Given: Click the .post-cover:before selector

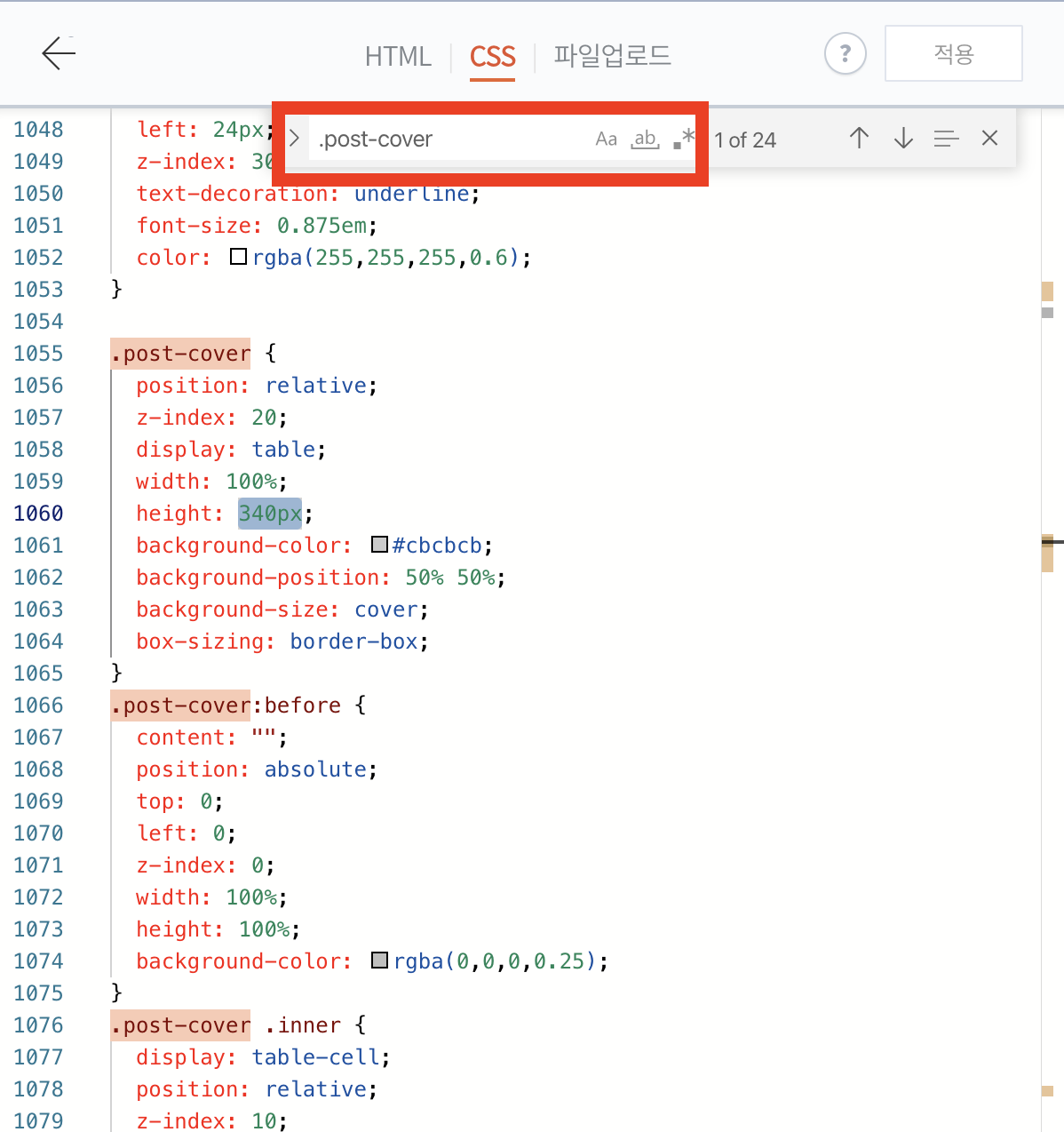Looking at the screenshot, I should pos(226,706).
